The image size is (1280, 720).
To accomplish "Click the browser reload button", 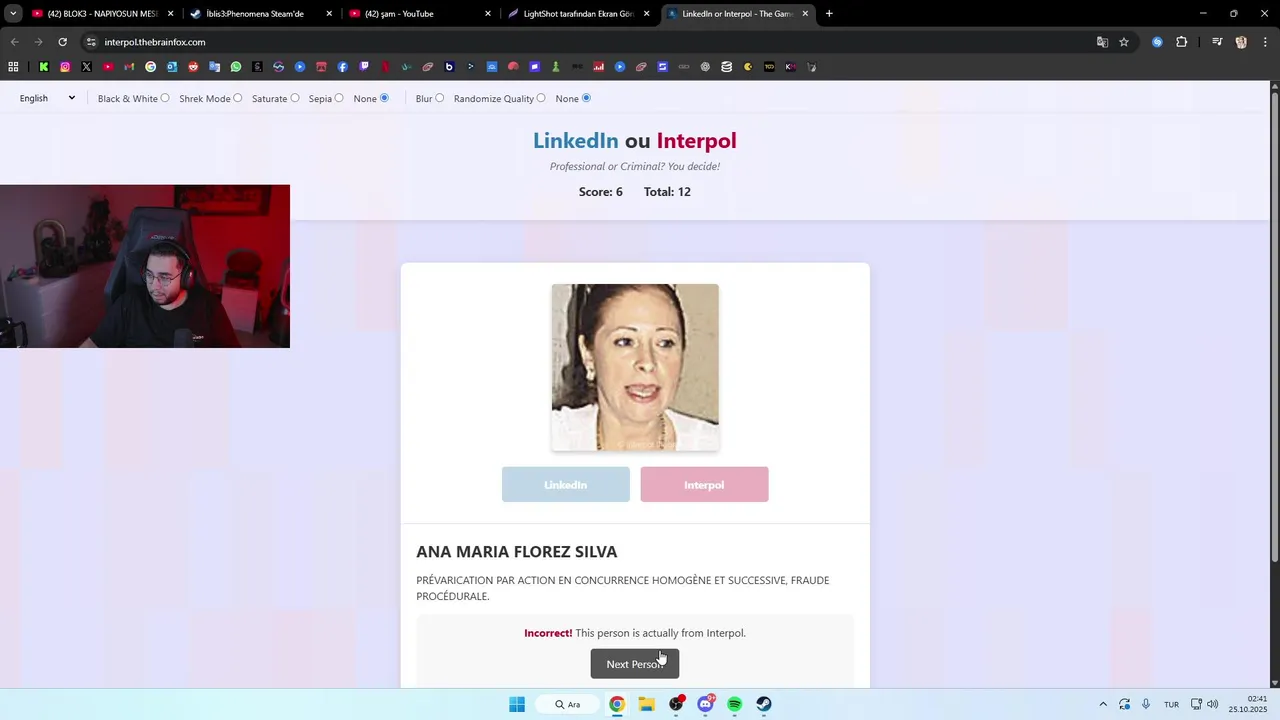I will 62,42.
